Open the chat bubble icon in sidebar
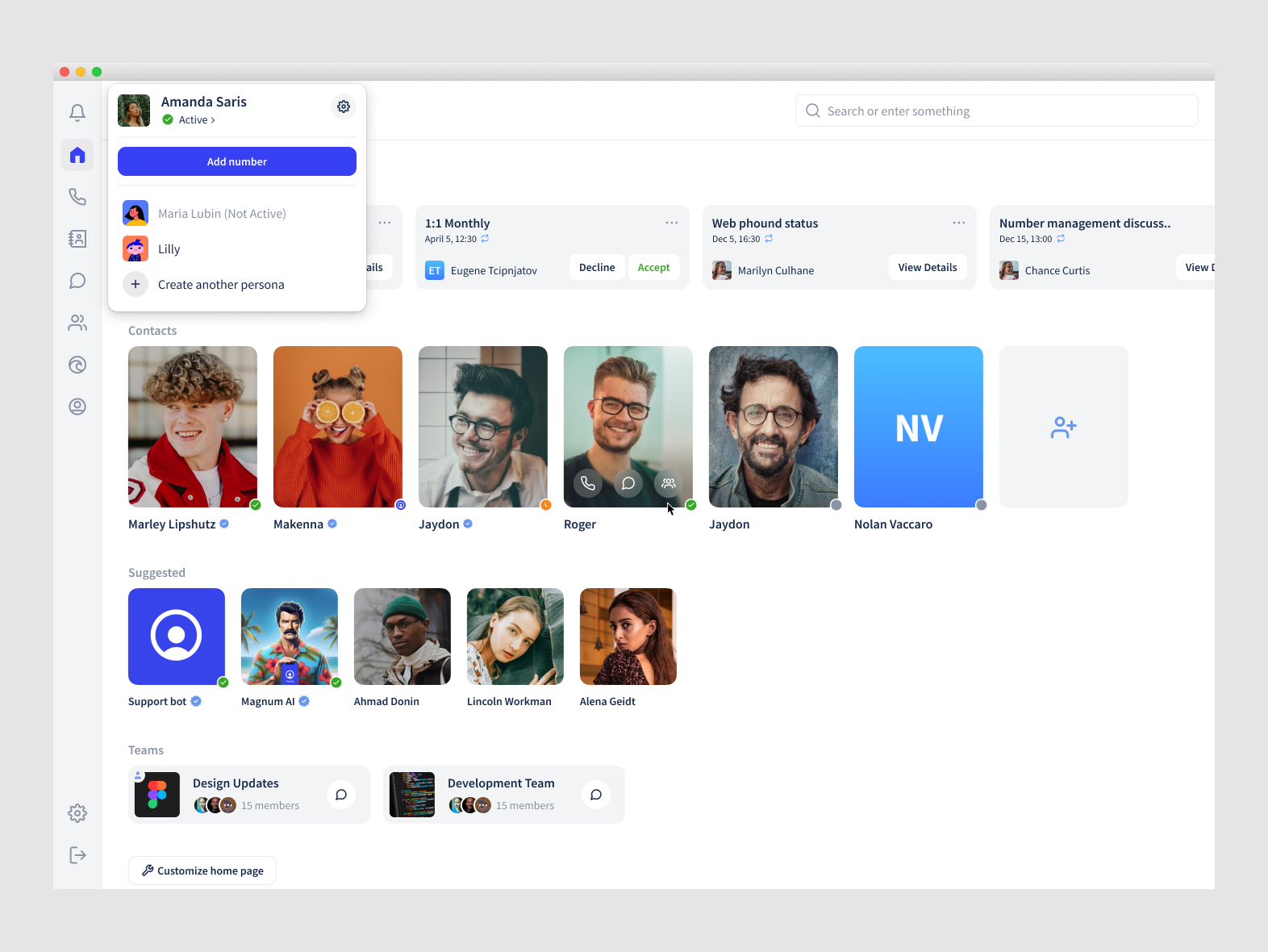The height and width of the screenshot is (952, 1268). point(77,281)
